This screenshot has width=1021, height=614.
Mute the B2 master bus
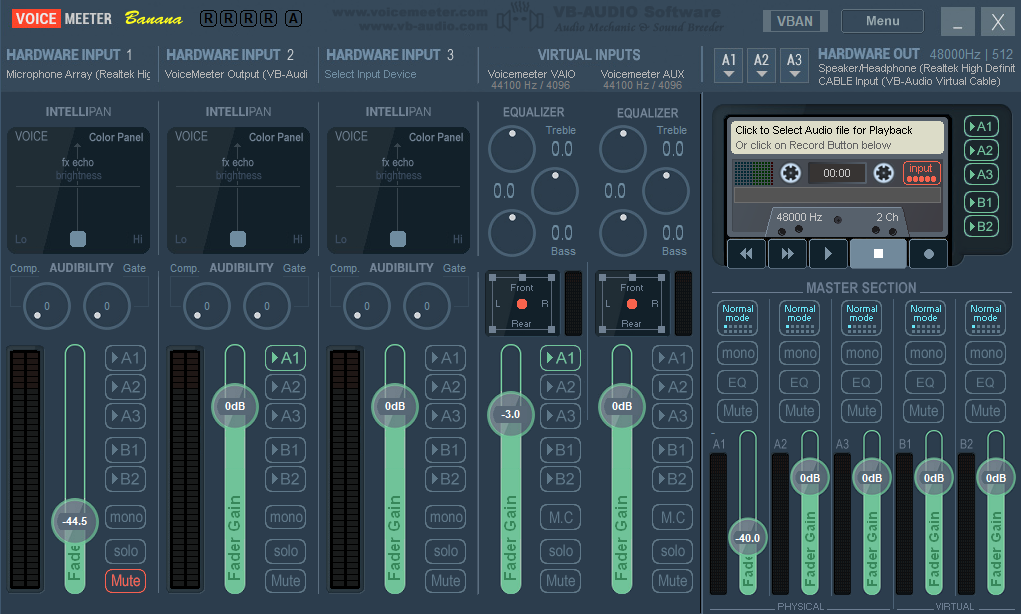(985, 411)
